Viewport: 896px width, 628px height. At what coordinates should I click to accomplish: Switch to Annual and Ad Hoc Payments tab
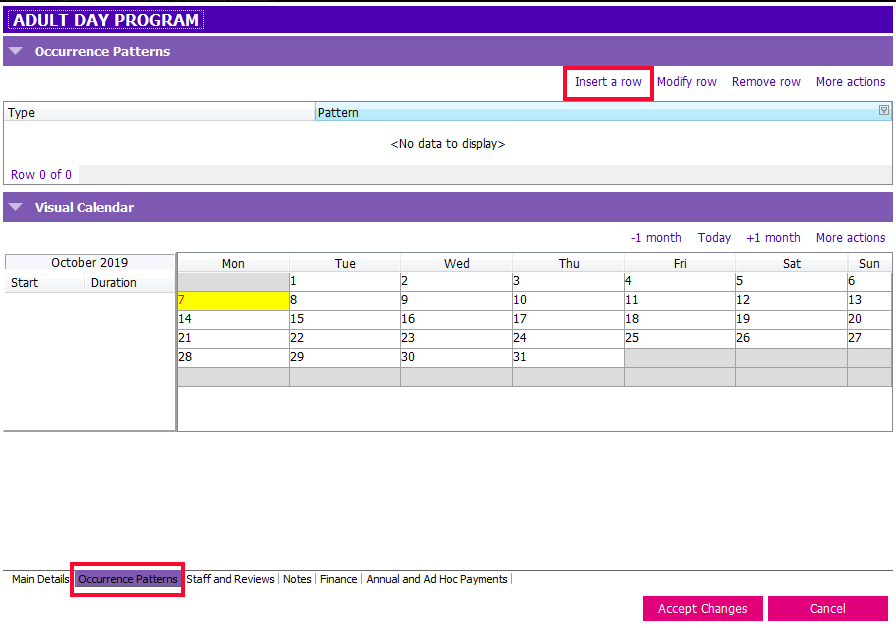click(x=437, y=579)
